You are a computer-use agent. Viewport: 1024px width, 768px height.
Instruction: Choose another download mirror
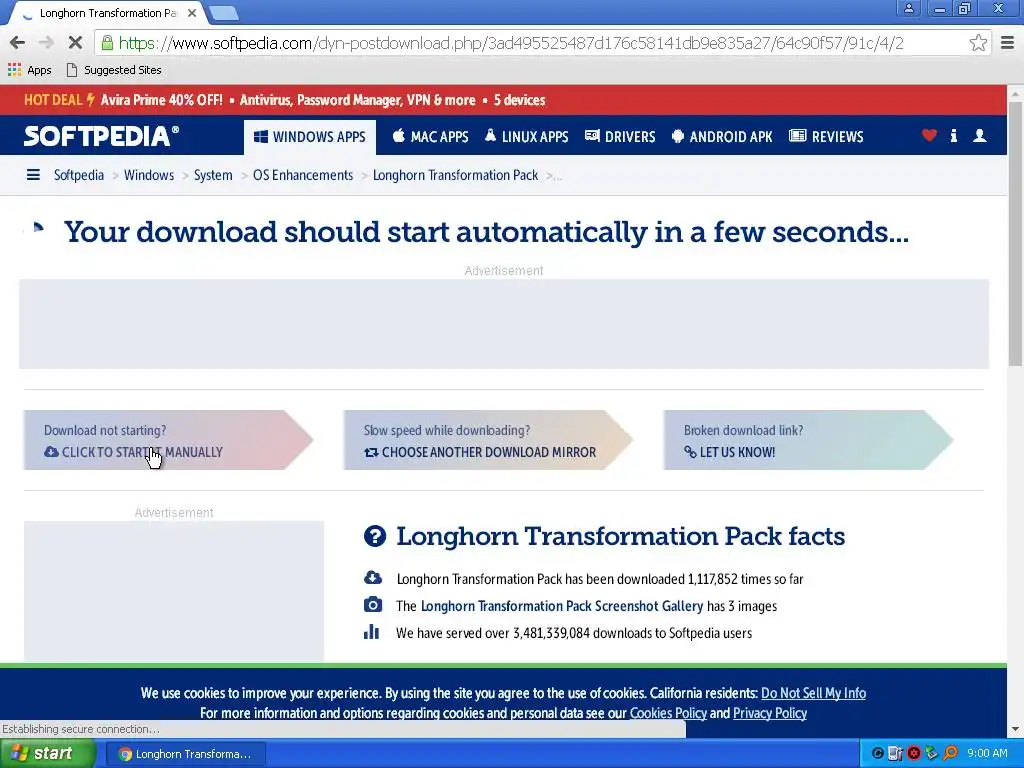coord(488,440)
